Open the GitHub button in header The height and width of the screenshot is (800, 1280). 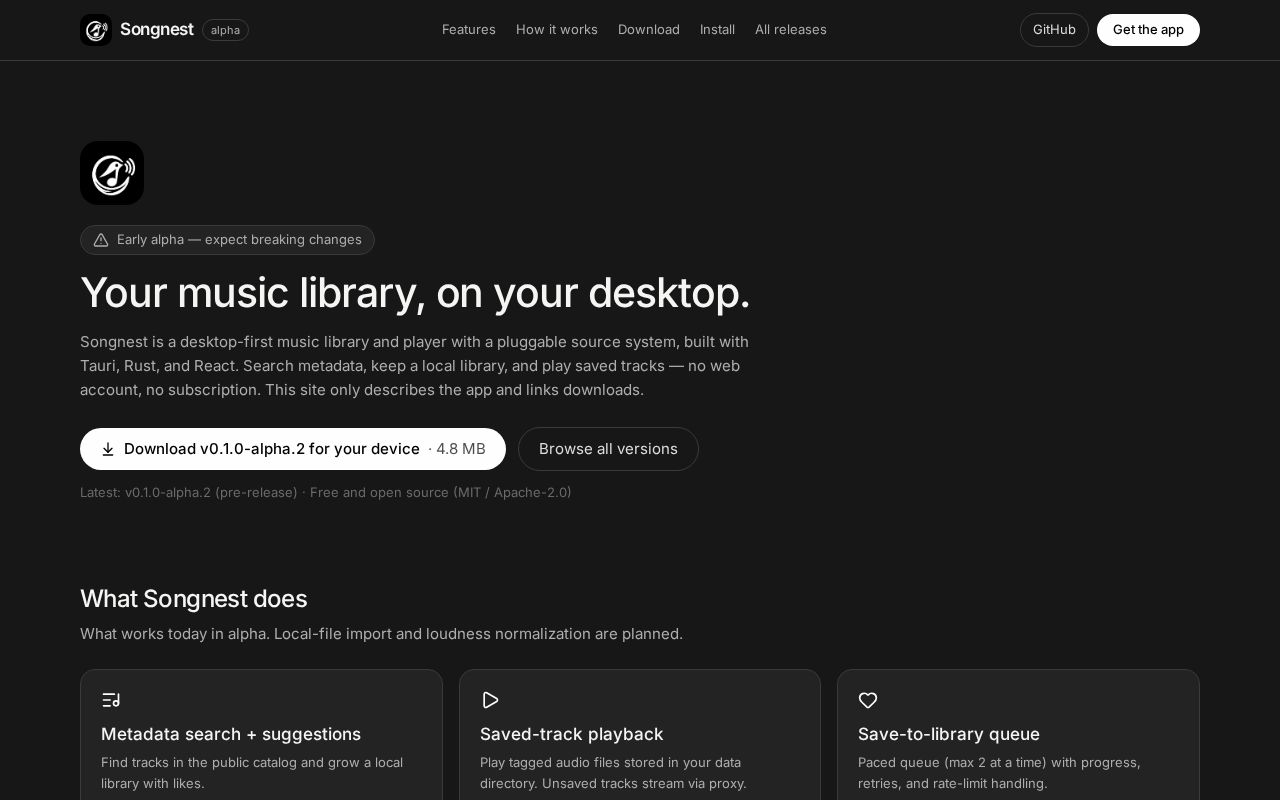(x=1054, y=30)
